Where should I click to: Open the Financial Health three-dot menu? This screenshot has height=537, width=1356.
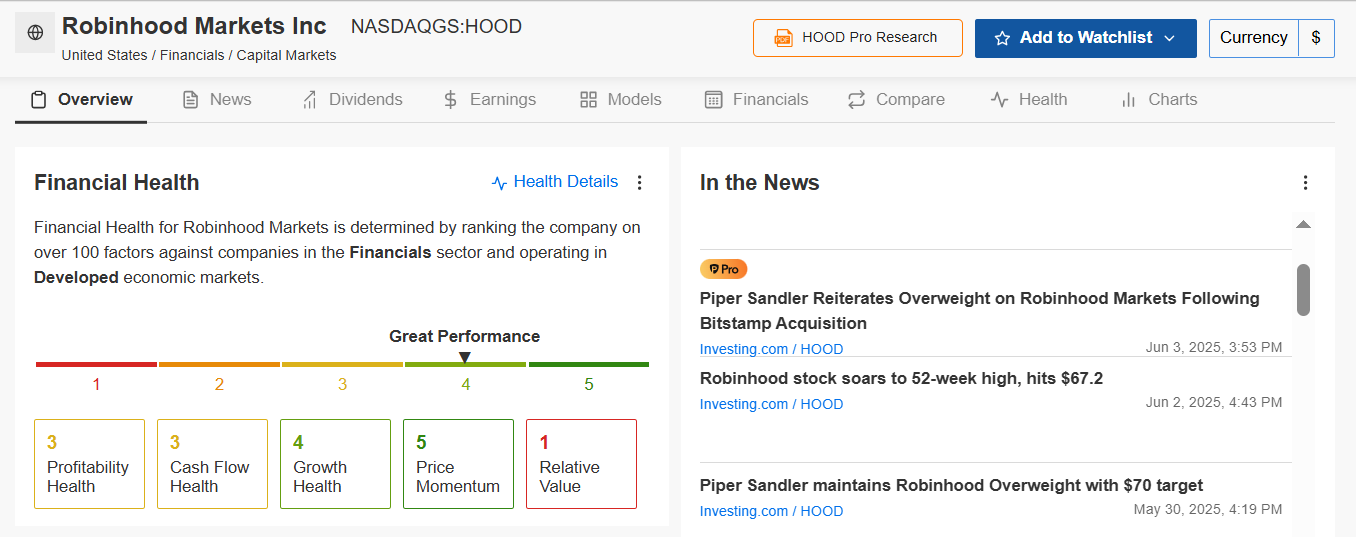point(640,182)
